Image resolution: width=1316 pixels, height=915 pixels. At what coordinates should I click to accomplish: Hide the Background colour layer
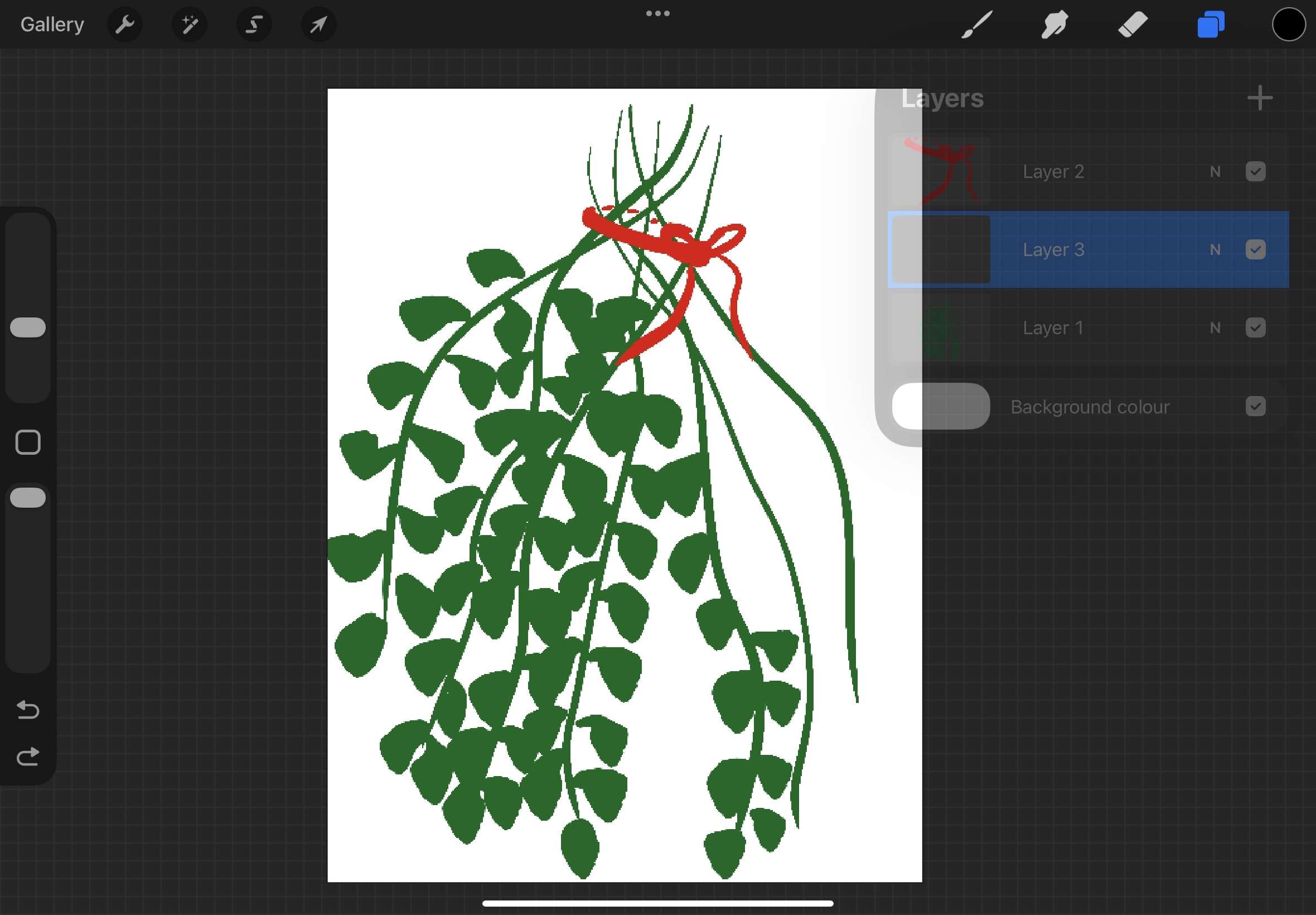pos(1255,407)
